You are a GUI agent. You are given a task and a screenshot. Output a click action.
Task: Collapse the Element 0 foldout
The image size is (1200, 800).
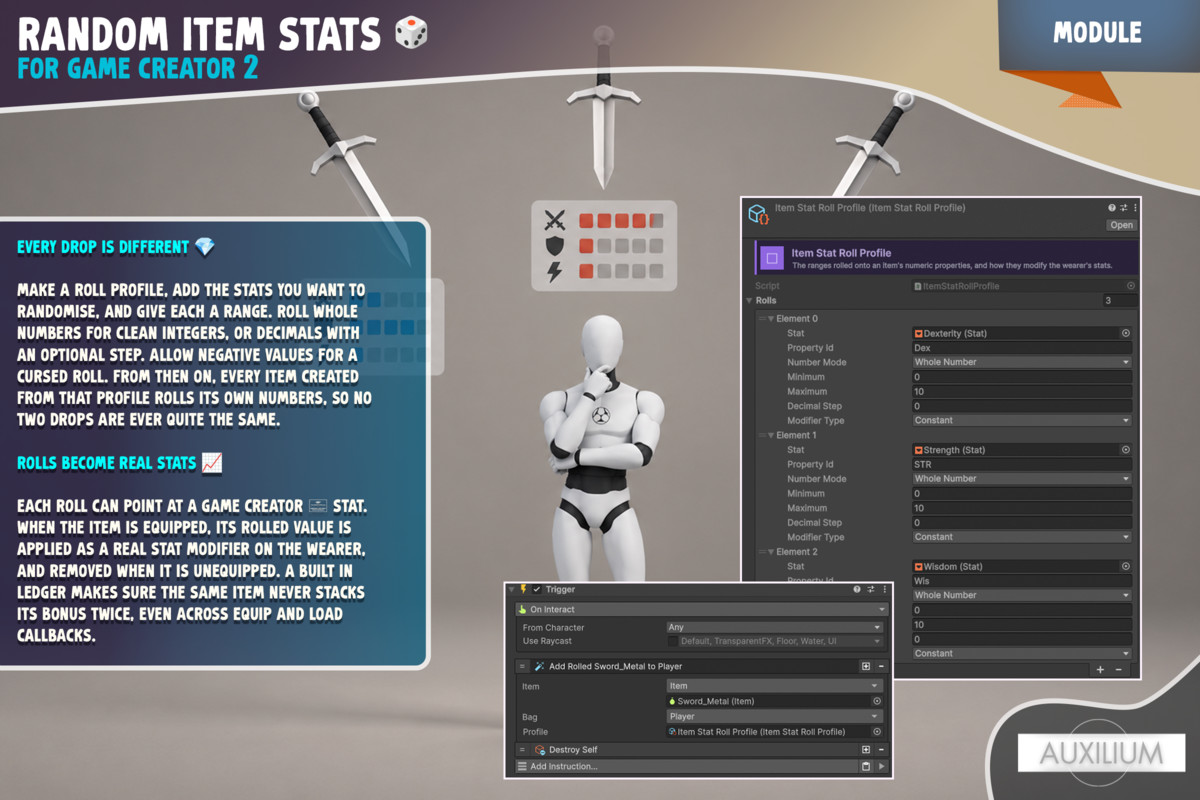771,319
